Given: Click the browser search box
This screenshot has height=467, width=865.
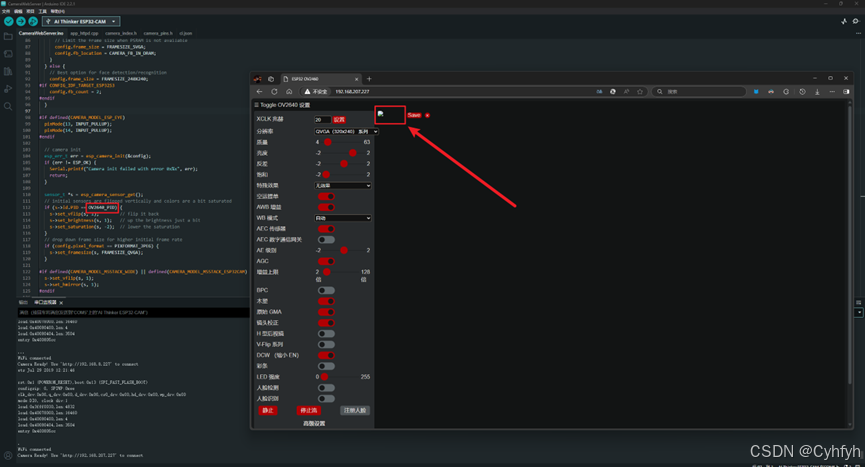Looking at the screenshot, I should 698,92.
